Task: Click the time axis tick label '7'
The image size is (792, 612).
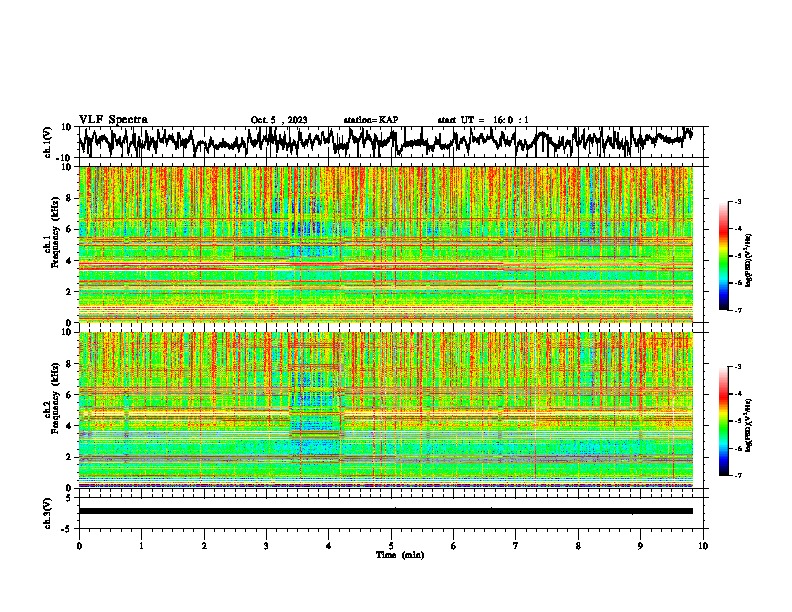Action: [x=516, y=546]
